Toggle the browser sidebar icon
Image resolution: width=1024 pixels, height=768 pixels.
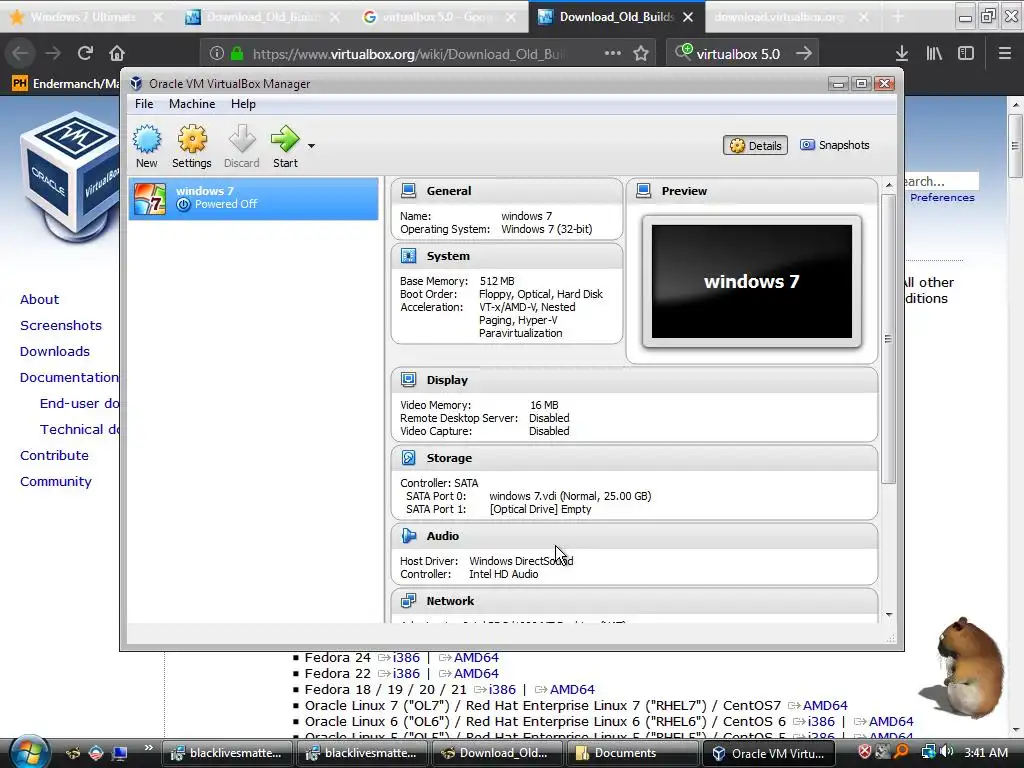coord(966,54)
